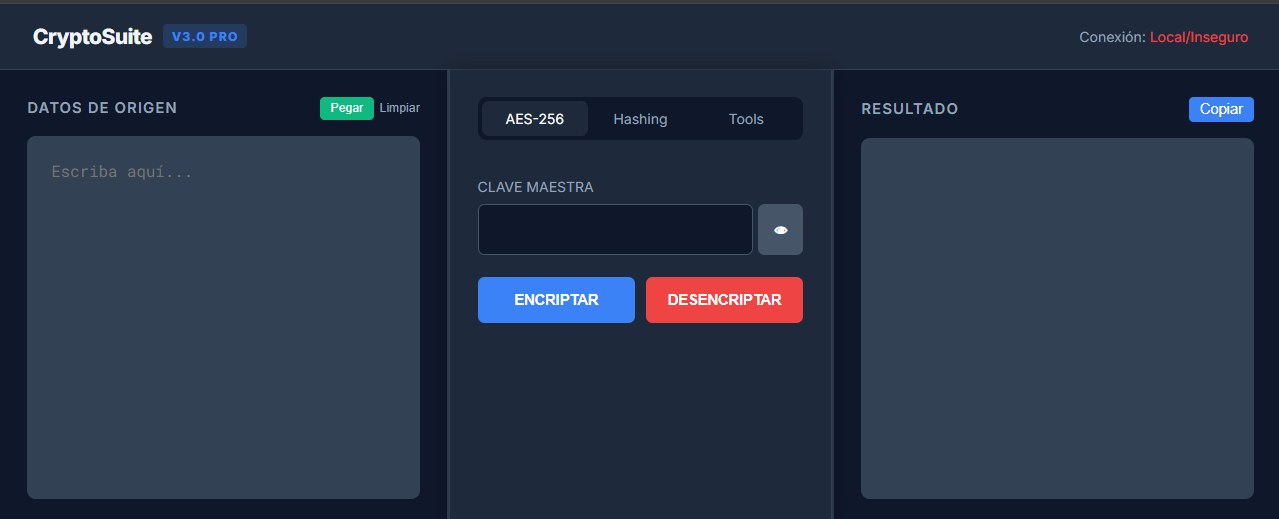Click the CryptoSuite logo
1279x519 pixels.
92,37
